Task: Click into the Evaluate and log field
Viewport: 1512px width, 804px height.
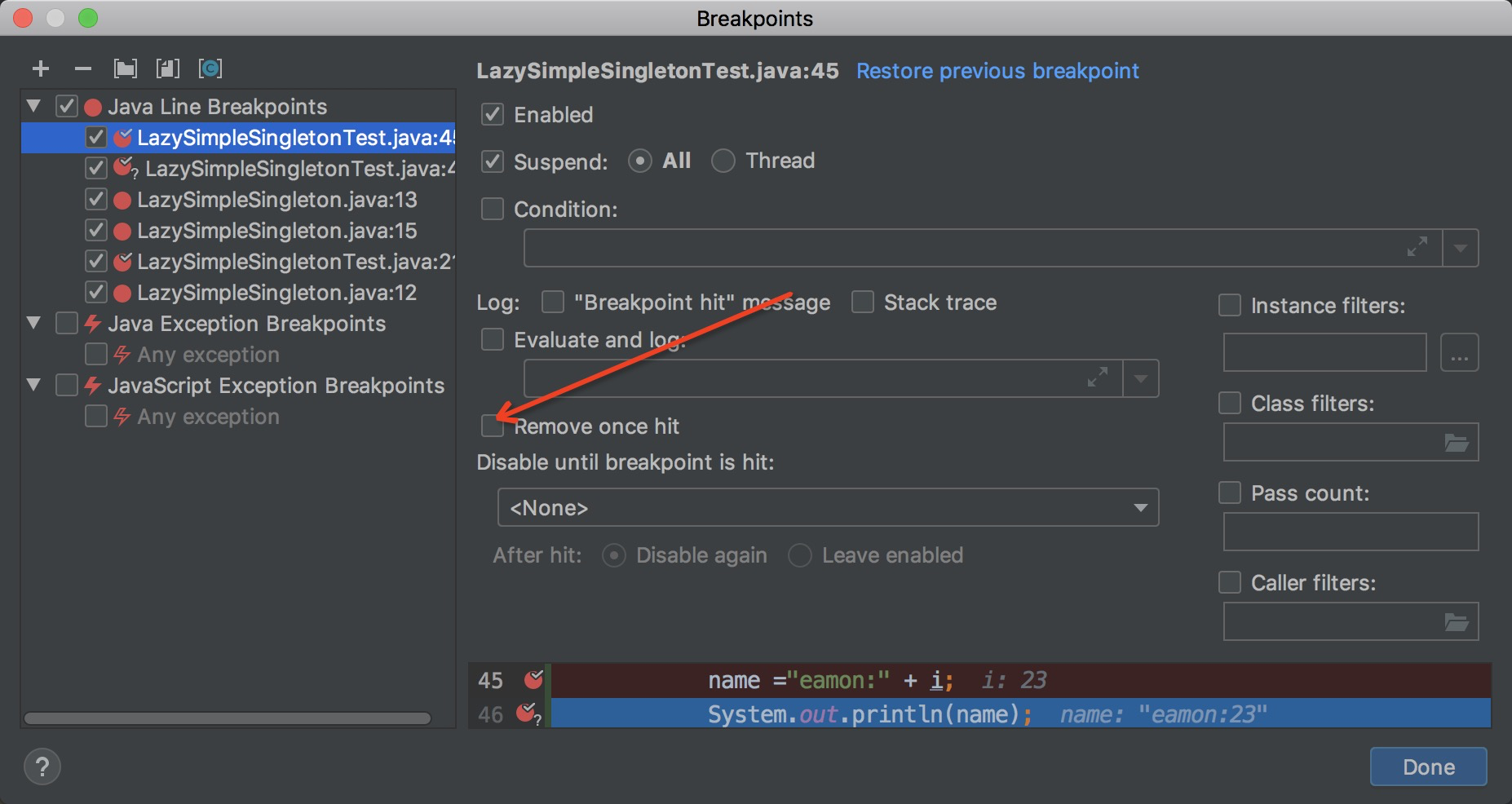Action: [823, 378]
